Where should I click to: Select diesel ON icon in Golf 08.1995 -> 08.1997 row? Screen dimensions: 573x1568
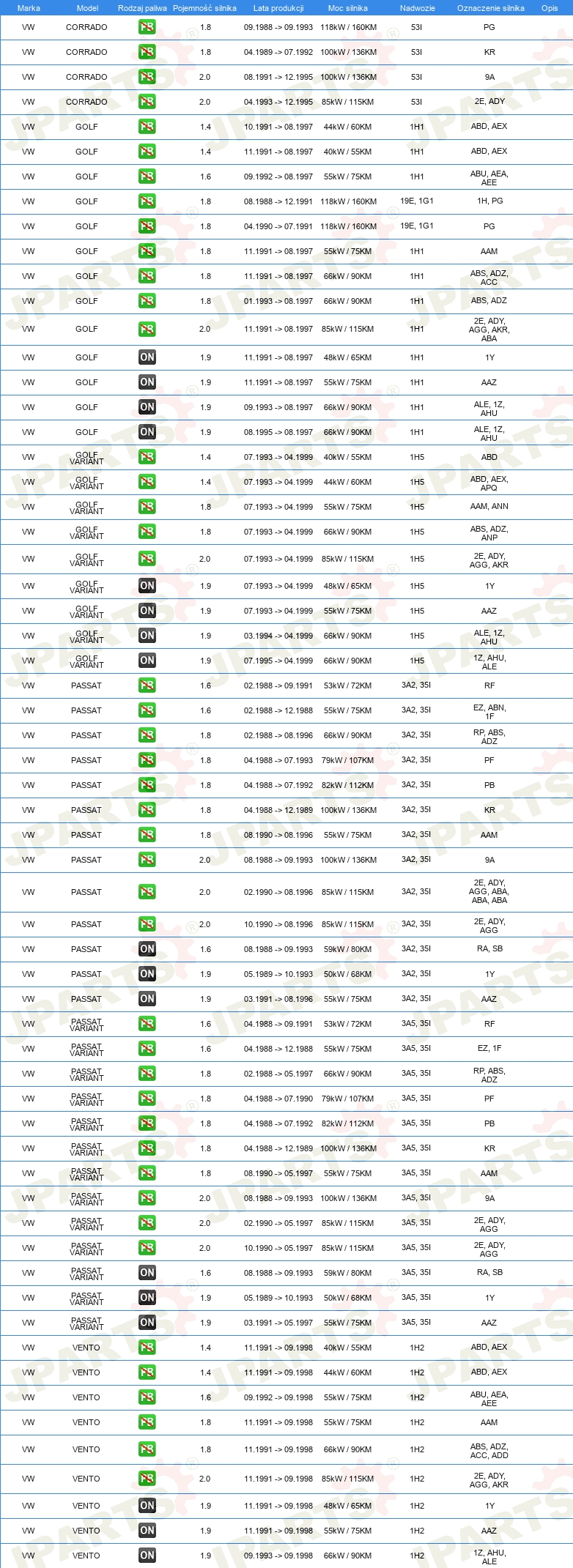click(147, 432)
